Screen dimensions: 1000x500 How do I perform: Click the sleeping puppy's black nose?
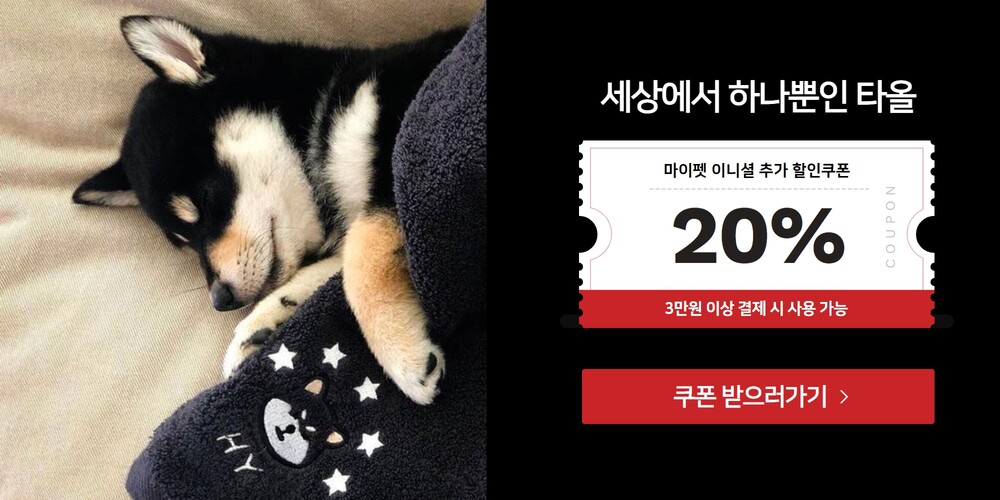(223, 297)
